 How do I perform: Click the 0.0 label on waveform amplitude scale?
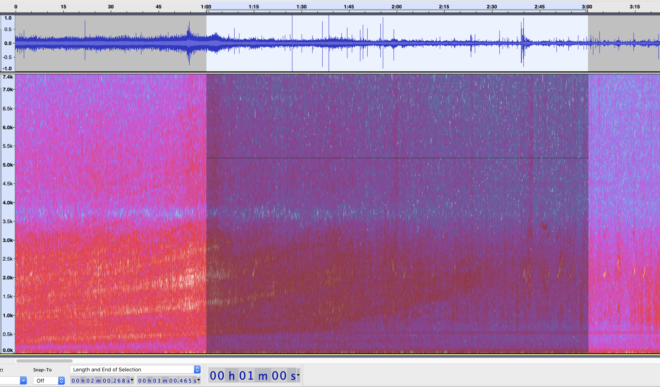(x=8, y=43)
